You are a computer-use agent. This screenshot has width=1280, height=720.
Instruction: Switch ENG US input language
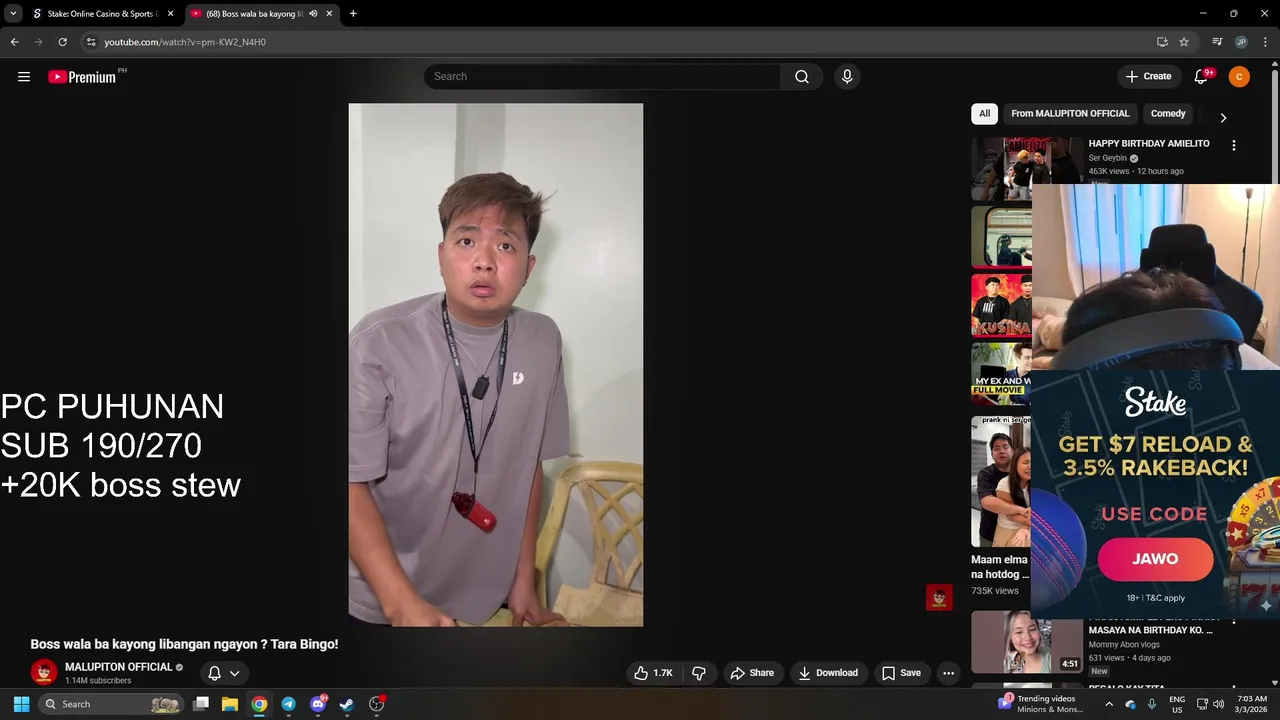[x=1177, y=704]
